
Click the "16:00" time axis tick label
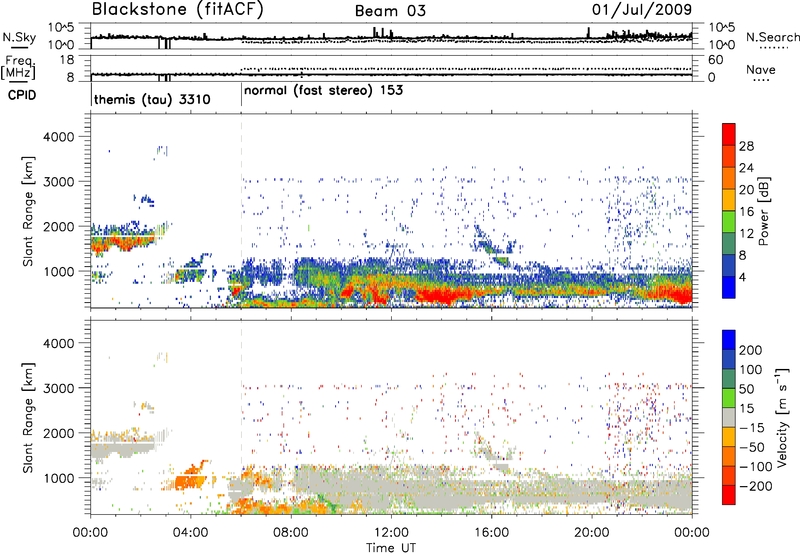[491, 533]
